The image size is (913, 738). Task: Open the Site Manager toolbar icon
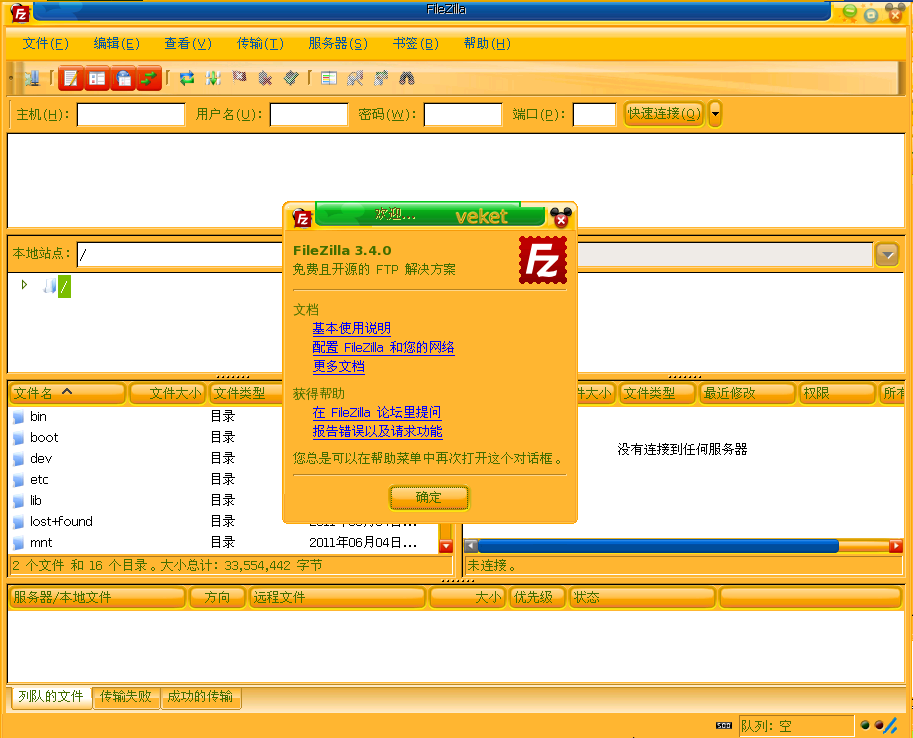pos(32,78)
